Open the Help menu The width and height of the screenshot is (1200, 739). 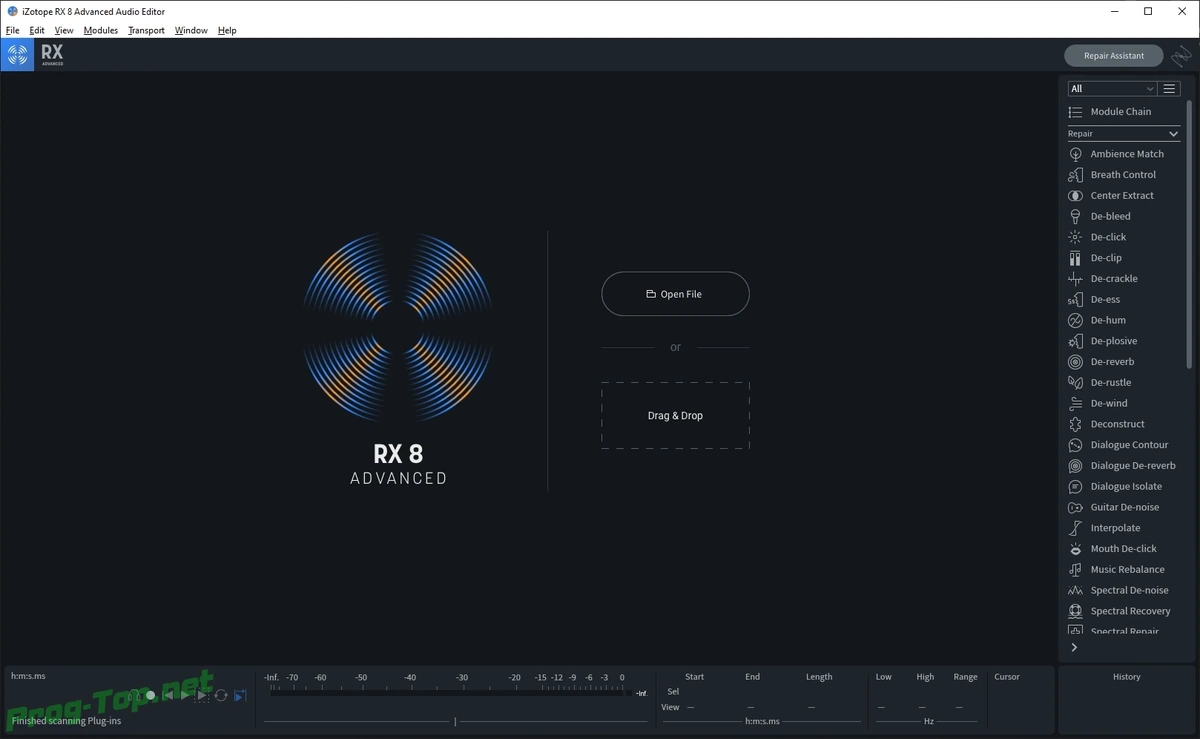pyautogui.click(x=227, y=30)
